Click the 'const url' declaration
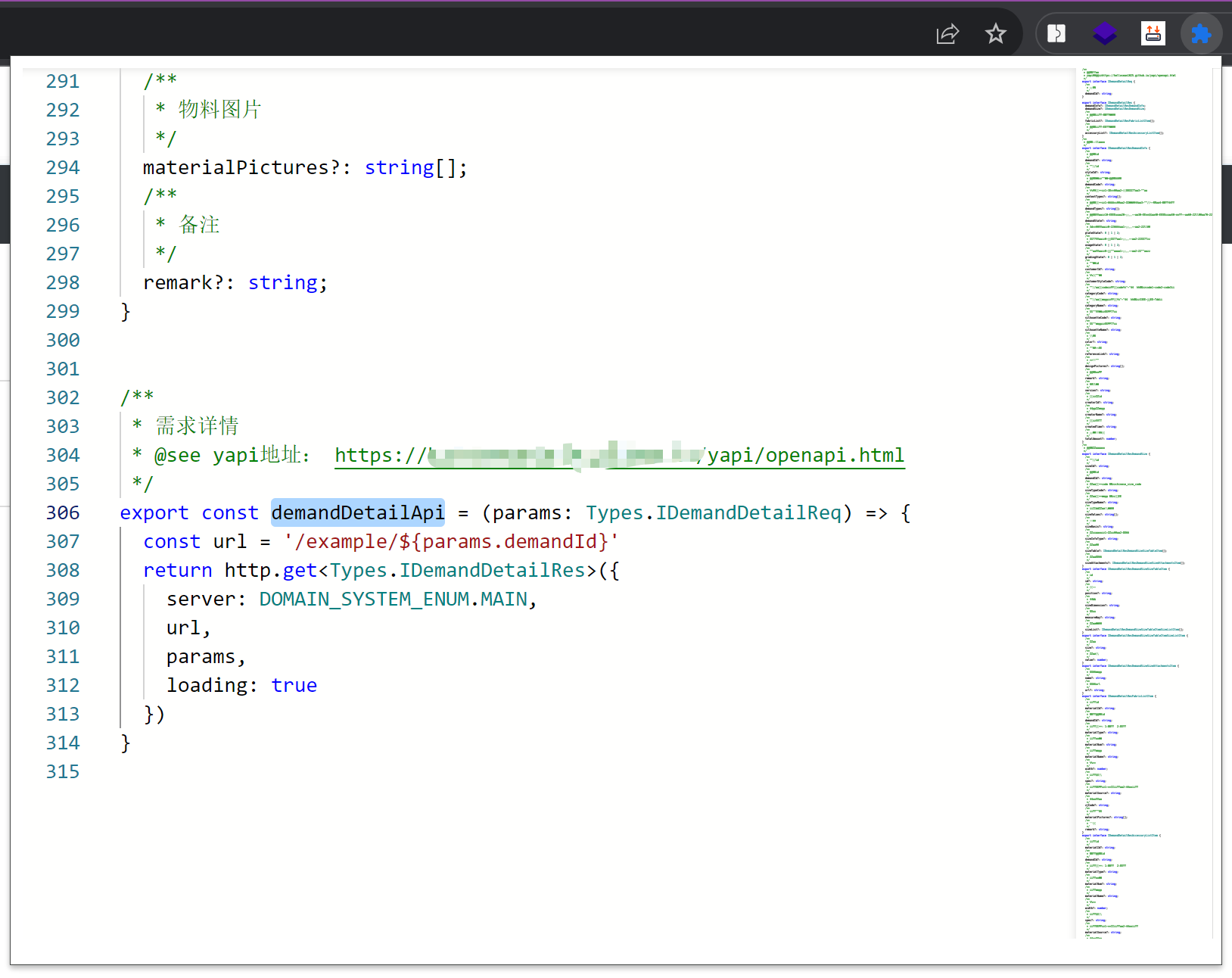Image resolution: width=1232 pixels, height=978 pixels. click(x=195, y=541)
